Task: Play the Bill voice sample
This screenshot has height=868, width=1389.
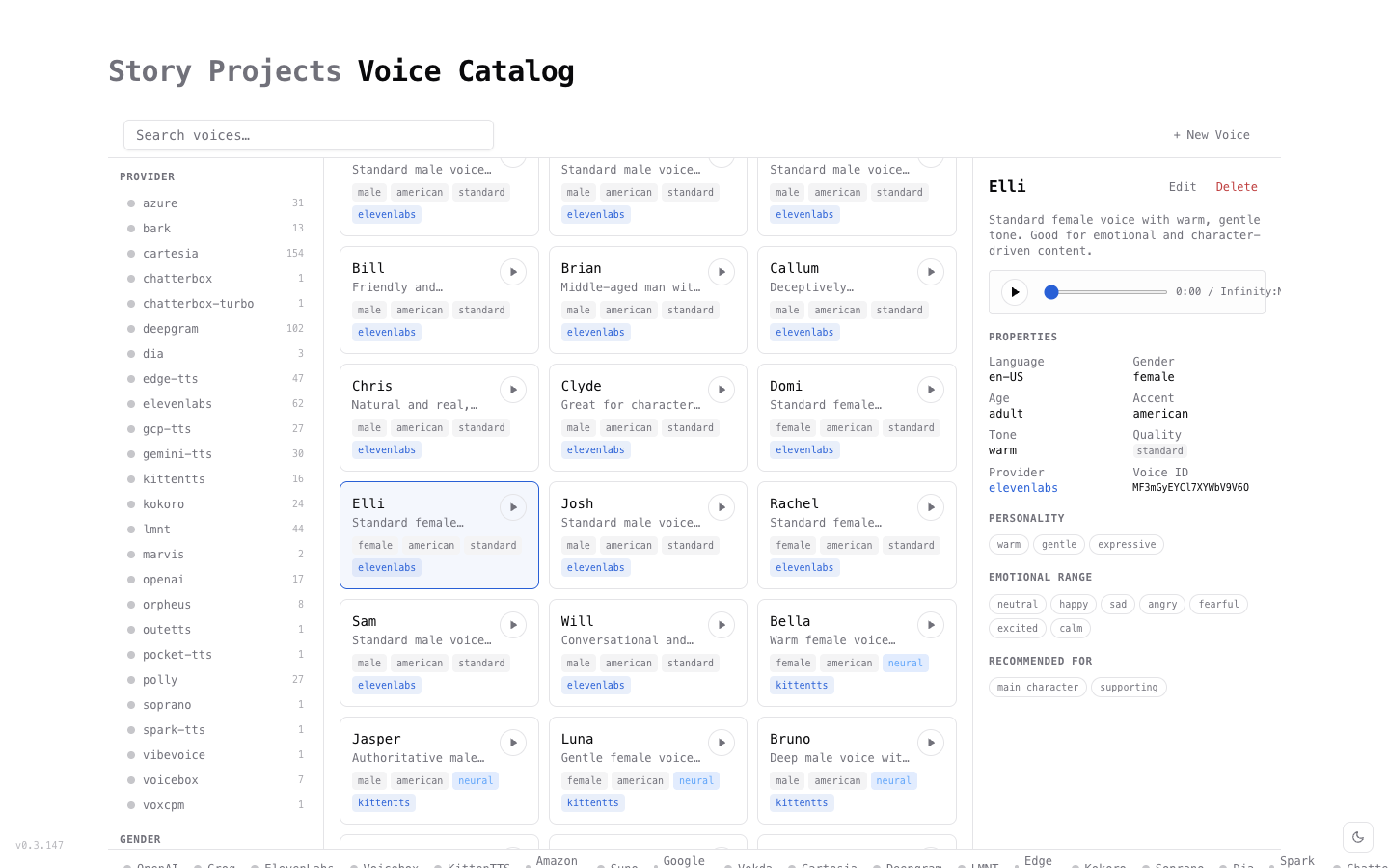Action: (512, 272)
